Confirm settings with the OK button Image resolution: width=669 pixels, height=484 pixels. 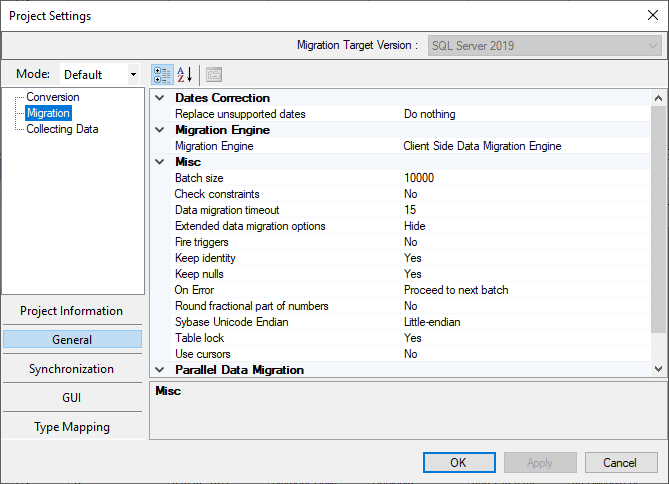coord(459,463)
